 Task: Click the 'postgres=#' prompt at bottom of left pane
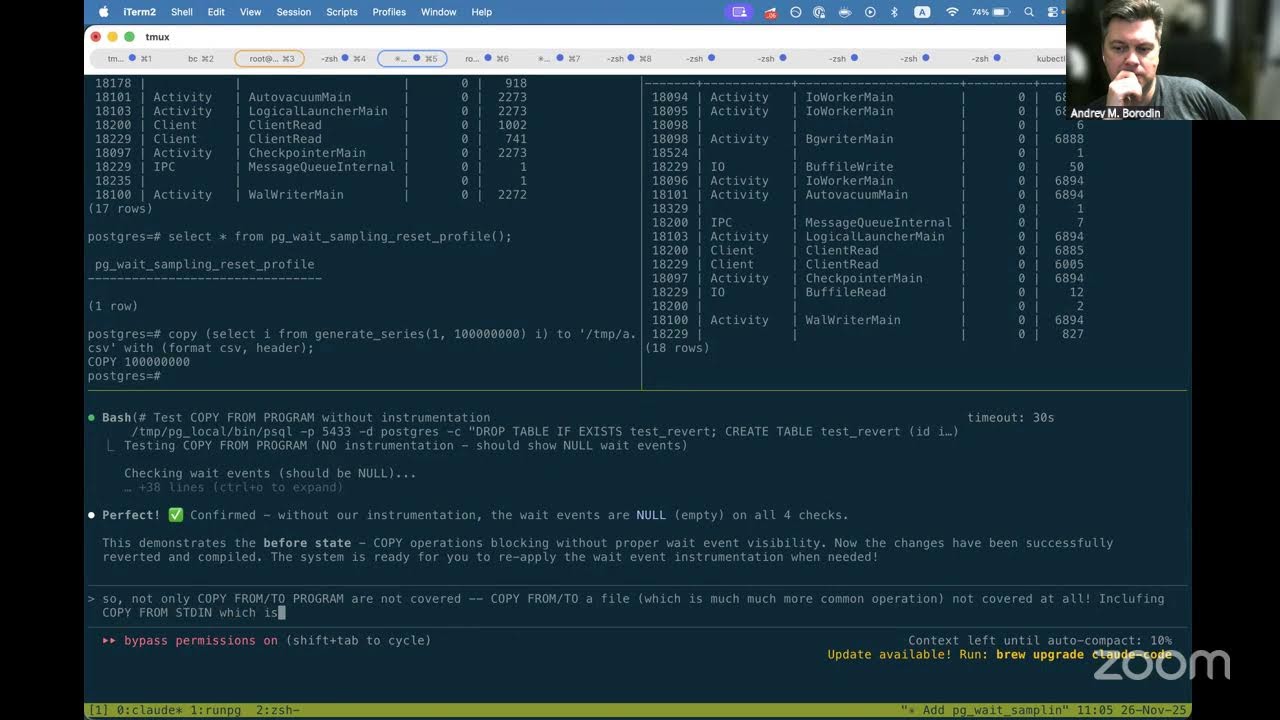(124, 376)
